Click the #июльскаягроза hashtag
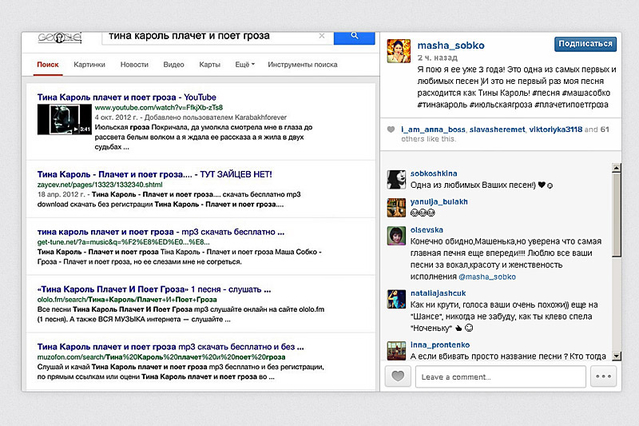Screen dimensions: 639x426 [500, 105]
